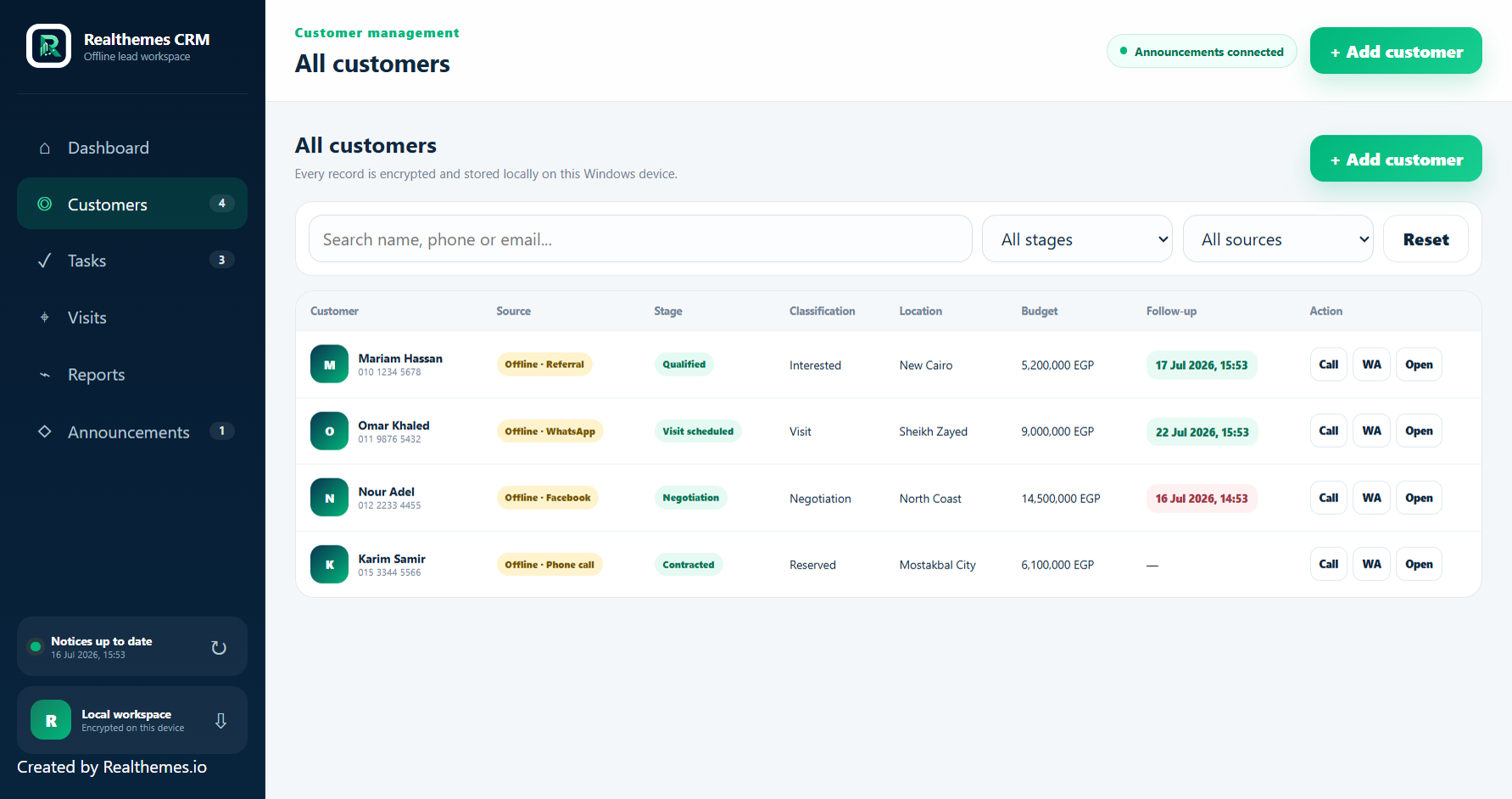Click the Offline · WhatsApp source tag
This screenshot has width=1512, height=799.
coord(550,431)
